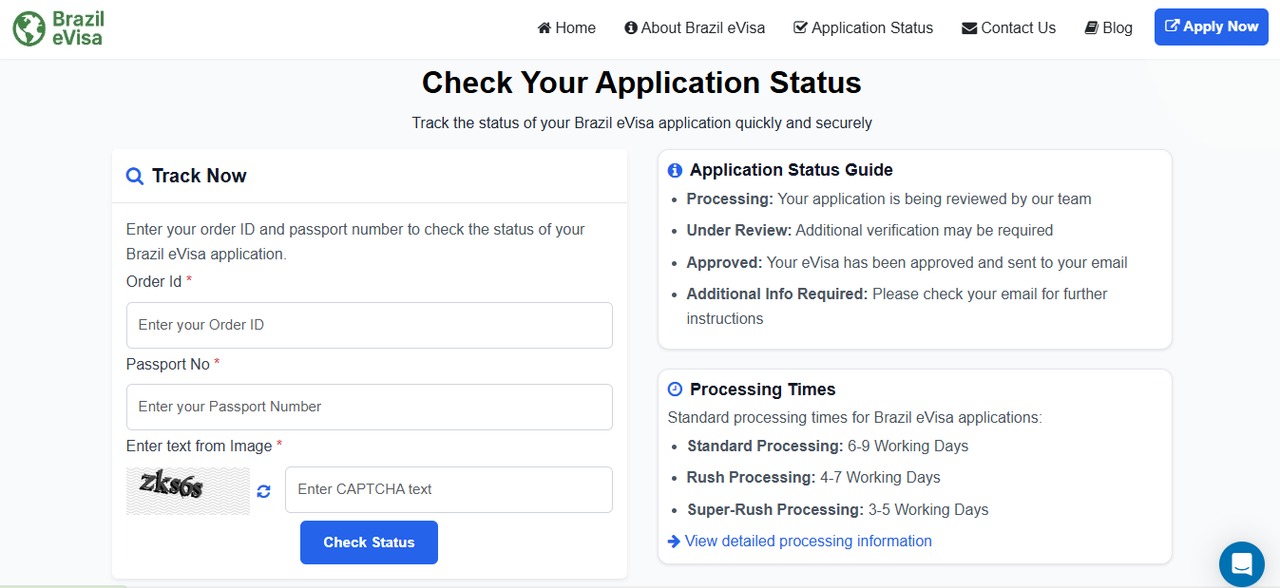The image size is (1280, 588).
Task: Open the chat support bubble
Action: (1242, 563)
